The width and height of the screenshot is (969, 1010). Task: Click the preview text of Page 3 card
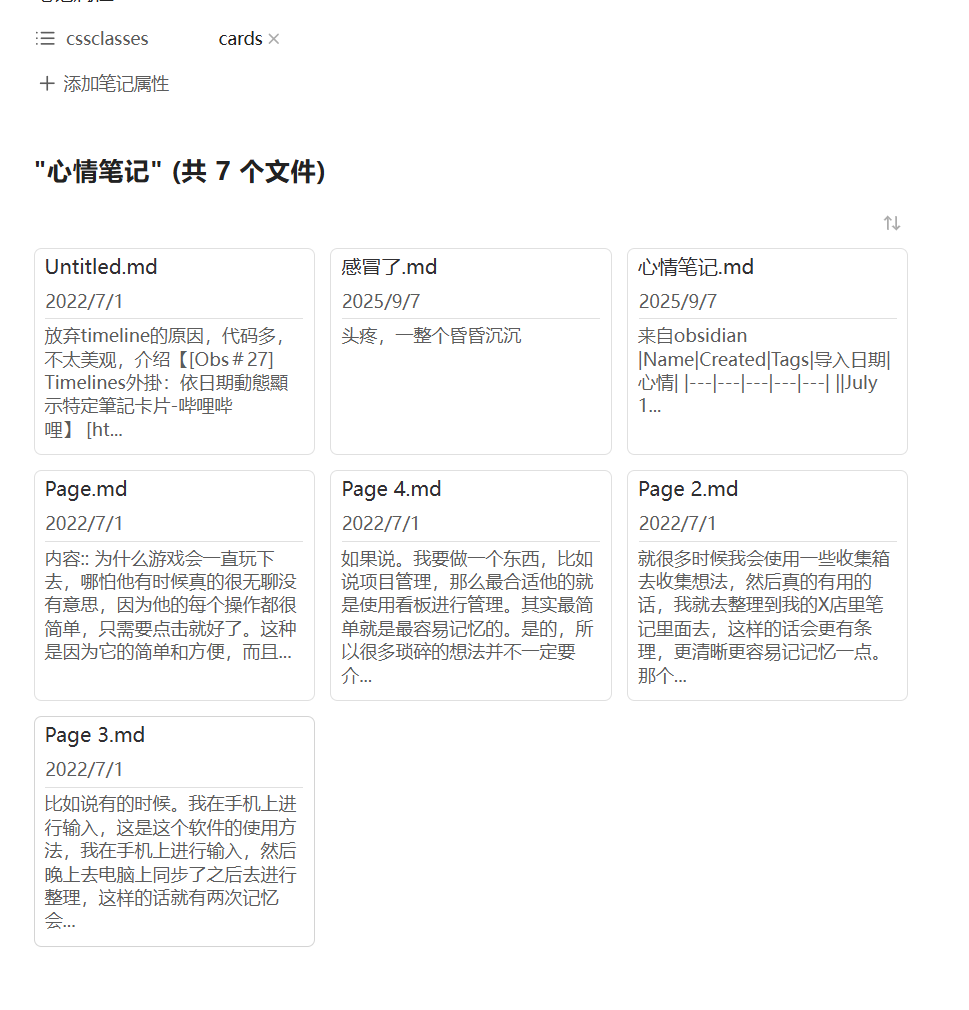[171, 862]
